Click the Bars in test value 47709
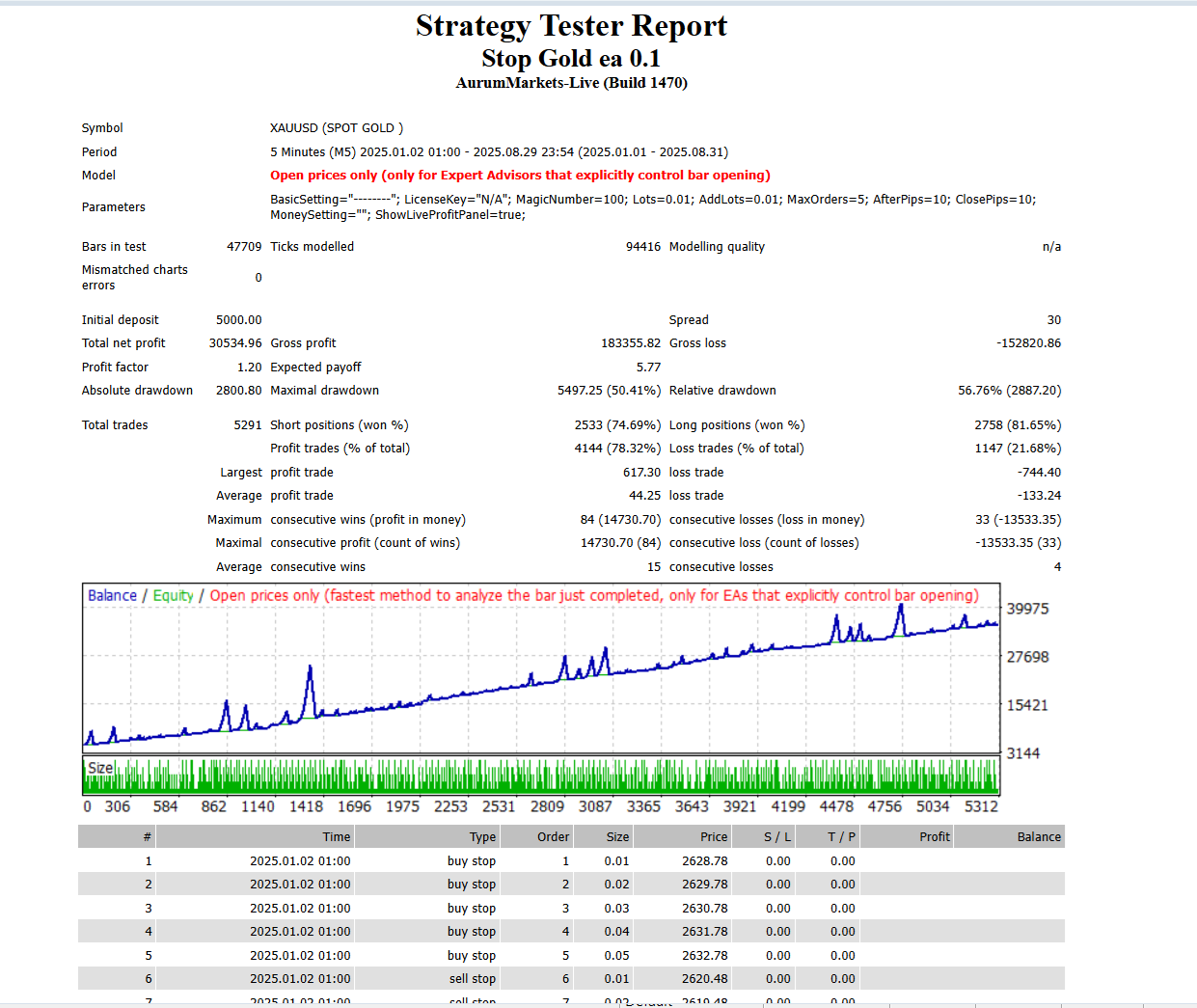The width and height of the screenshot is (1197, 1008). click(244, 247)
